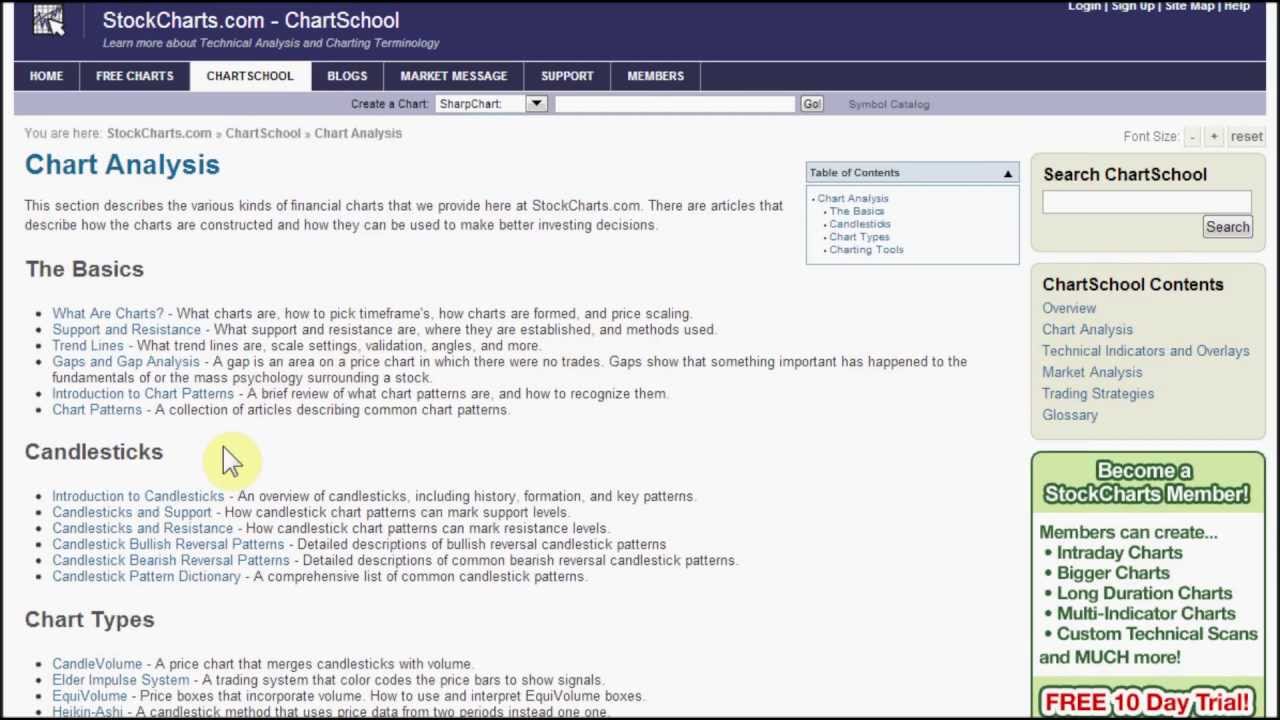Image resolution: width=1280 pixels, height=720 pixels.
Task: Increase font size with plus button
Action: pyautogui.click(x=1214, y=137)
